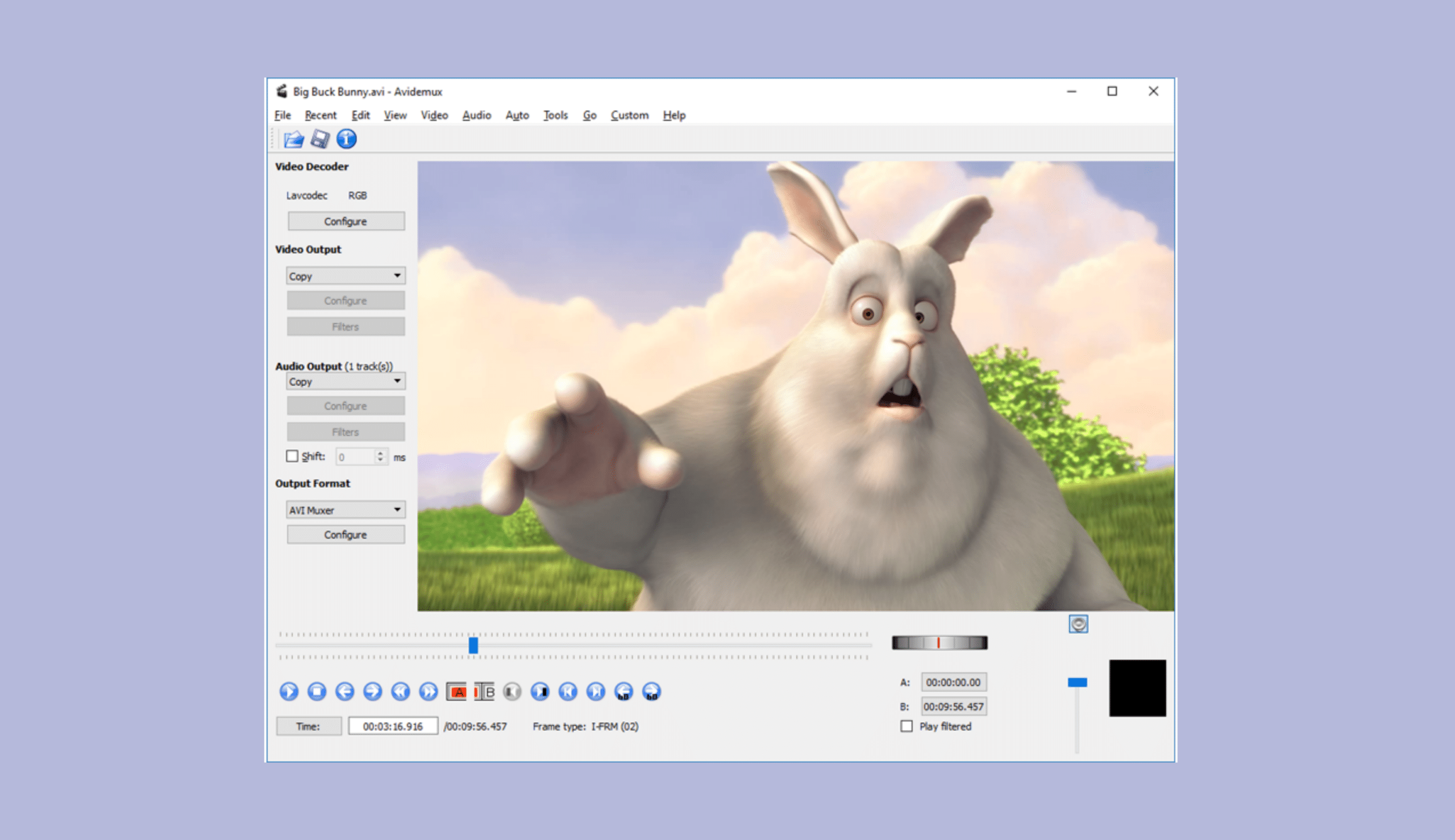Set selection end marker B

484,691
